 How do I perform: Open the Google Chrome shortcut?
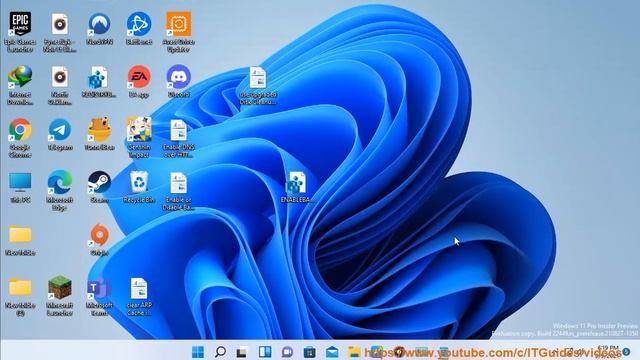click(x=20, y=138)
